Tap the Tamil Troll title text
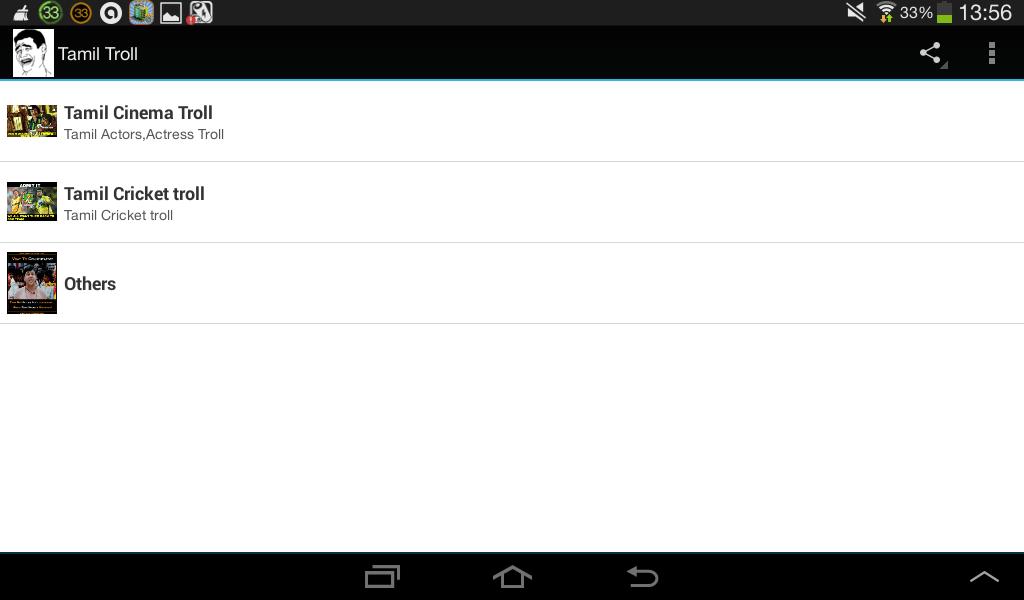Image resolution: width=1024 pixels, height=600 pixels. click(x=98, y=54)
